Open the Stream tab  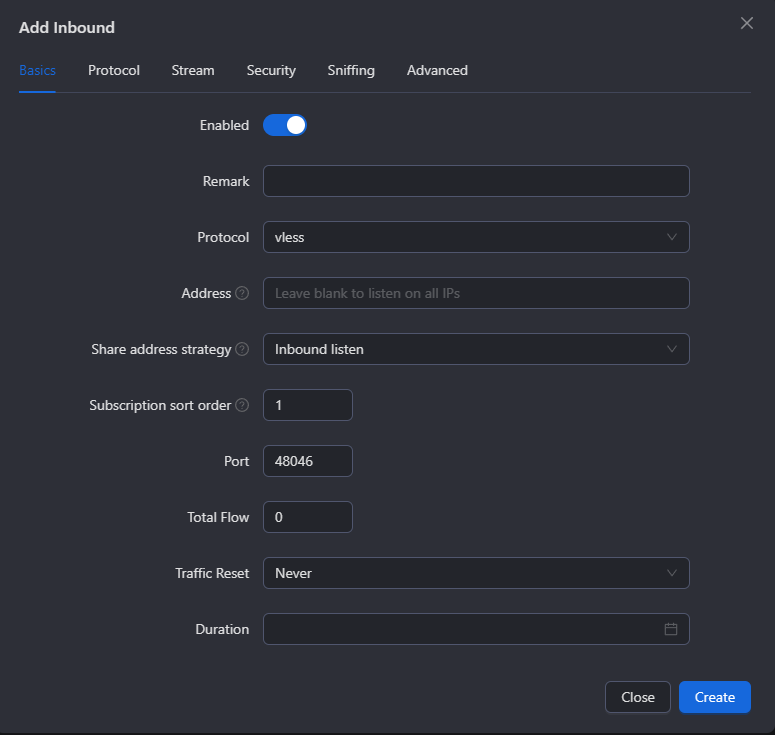193,70
